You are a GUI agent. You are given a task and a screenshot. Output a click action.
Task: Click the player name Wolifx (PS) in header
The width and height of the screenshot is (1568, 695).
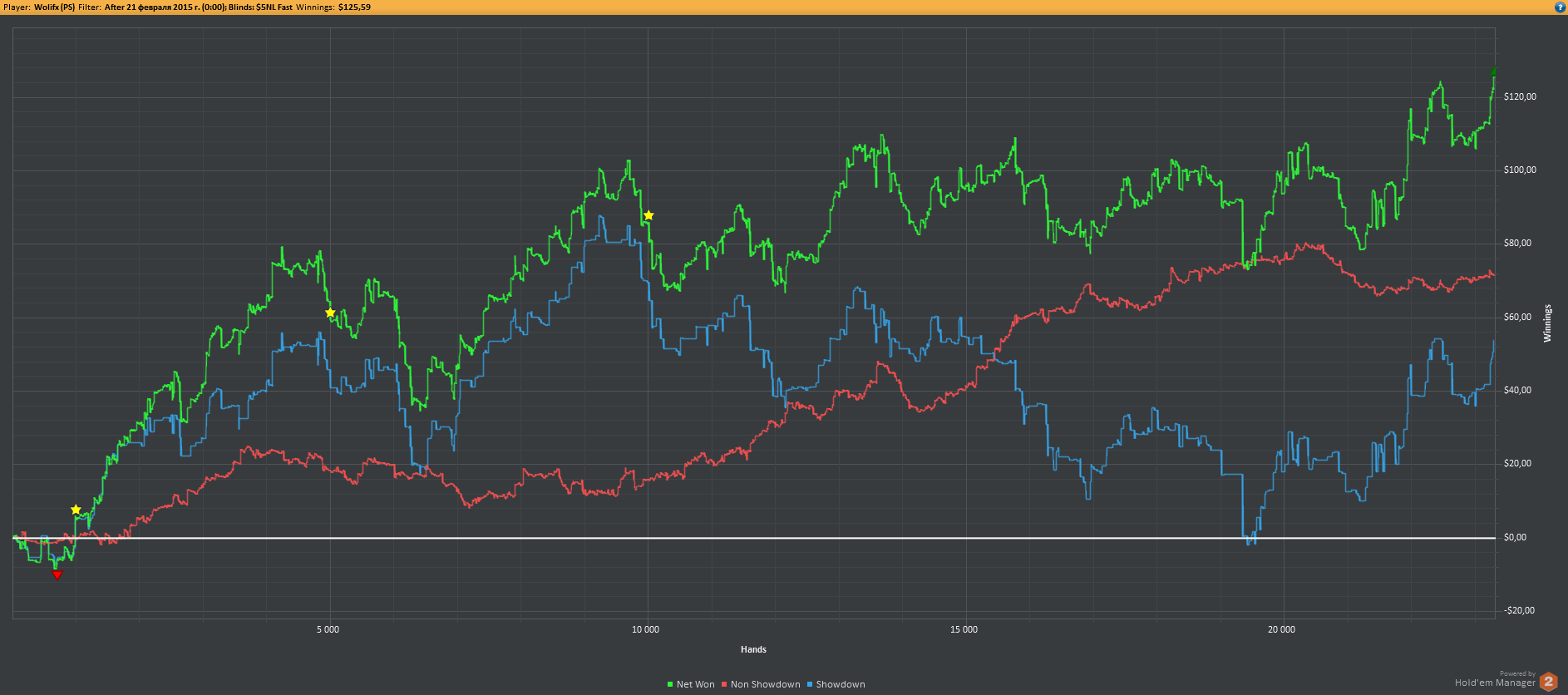point(54,7)
